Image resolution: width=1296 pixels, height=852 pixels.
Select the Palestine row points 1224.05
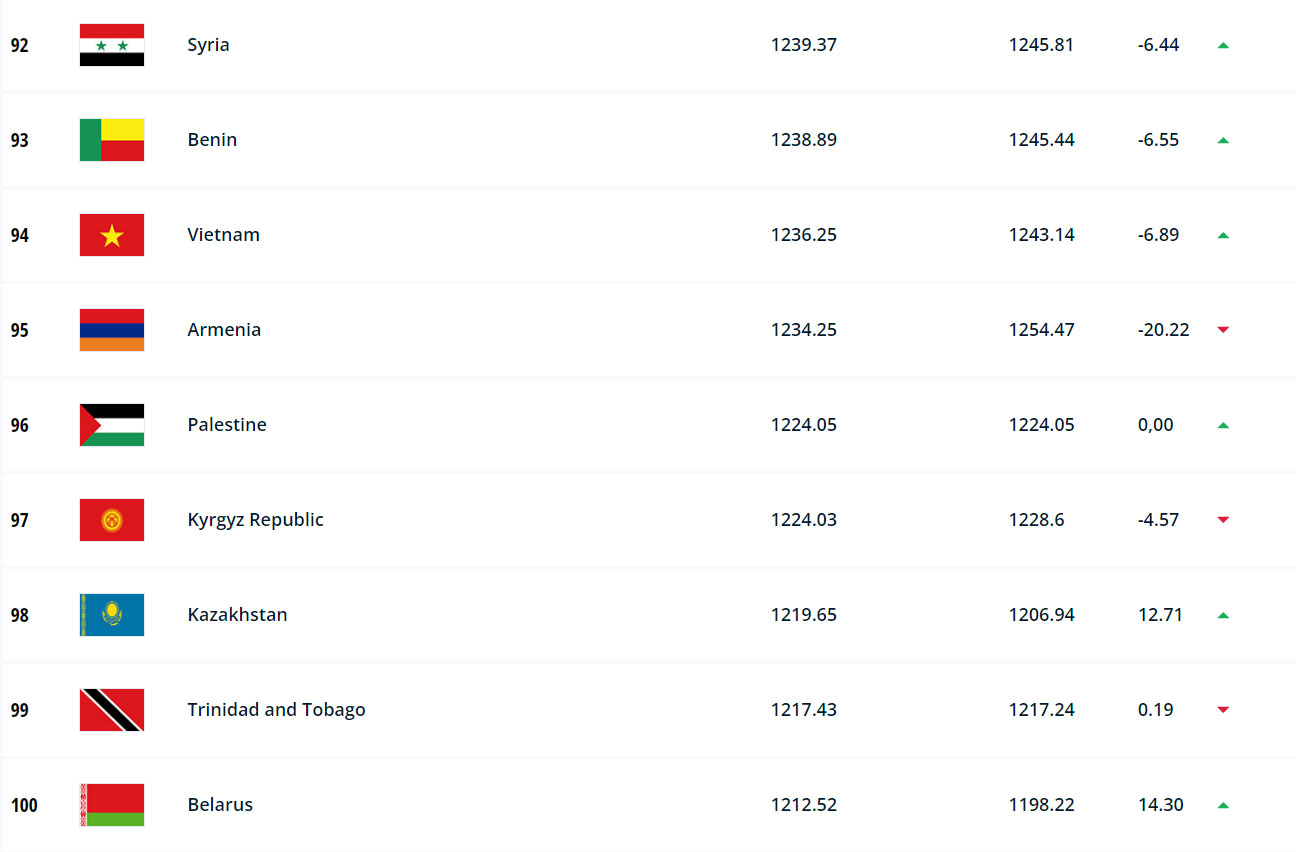click(804, 425)
